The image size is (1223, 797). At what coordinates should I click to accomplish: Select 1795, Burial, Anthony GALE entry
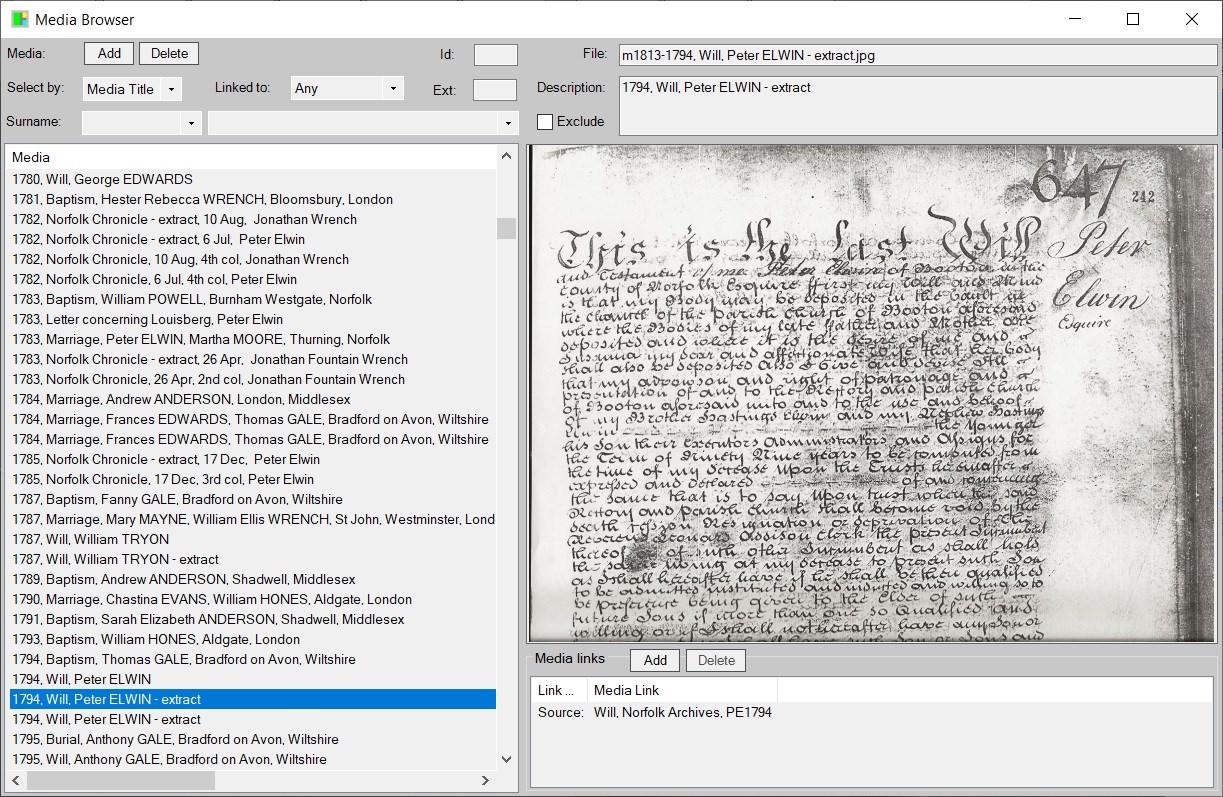point(175,740)
